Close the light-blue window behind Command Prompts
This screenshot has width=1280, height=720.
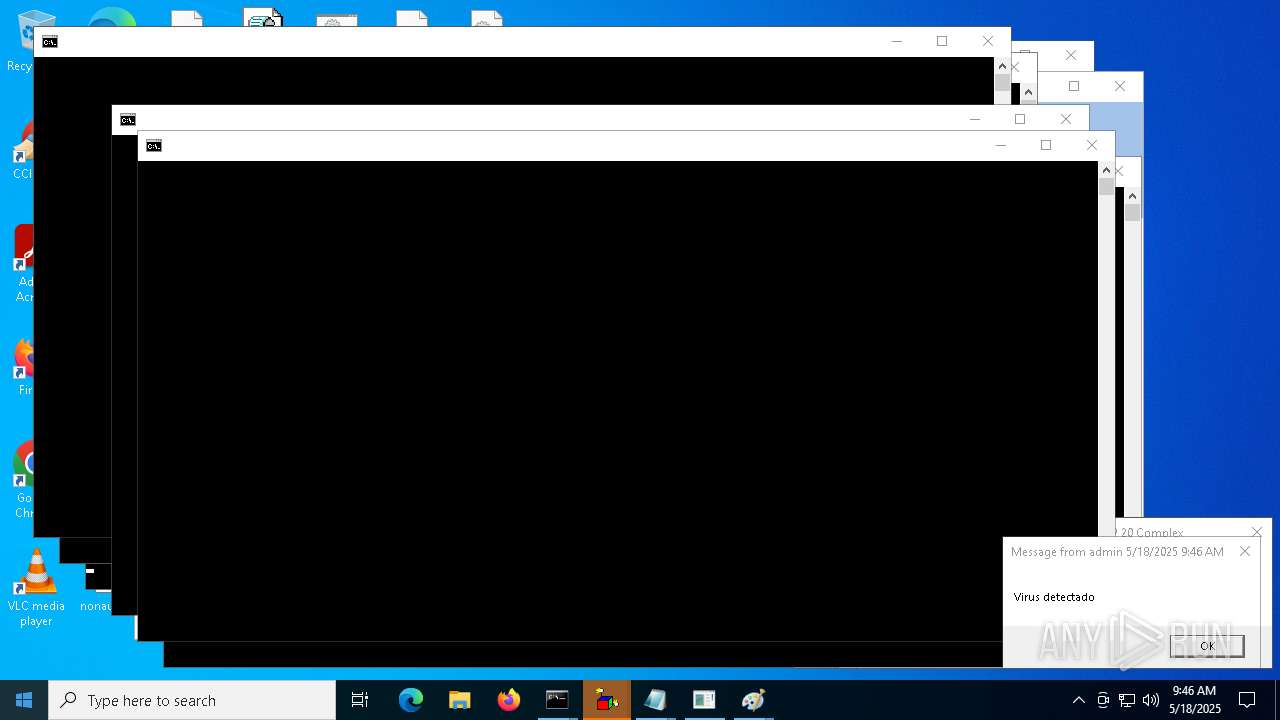pyautogui.click(x=1120, y=86)
